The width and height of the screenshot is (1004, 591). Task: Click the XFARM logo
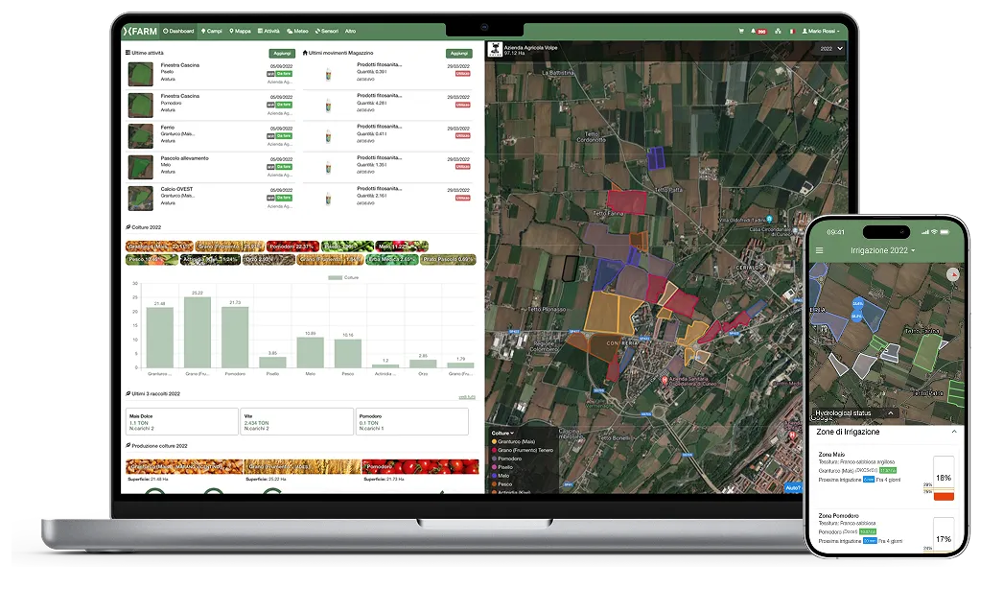(141, 31)
